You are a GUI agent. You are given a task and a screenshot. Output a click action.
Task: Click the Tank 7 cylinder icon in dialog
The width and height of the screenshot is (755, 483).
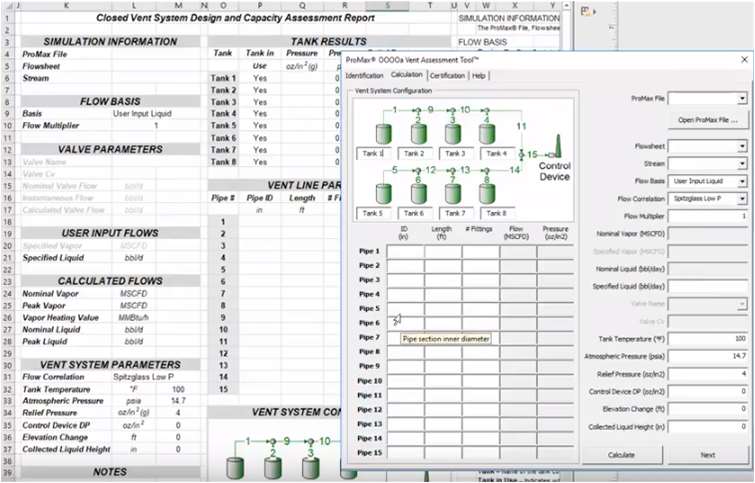pos(453,194)
